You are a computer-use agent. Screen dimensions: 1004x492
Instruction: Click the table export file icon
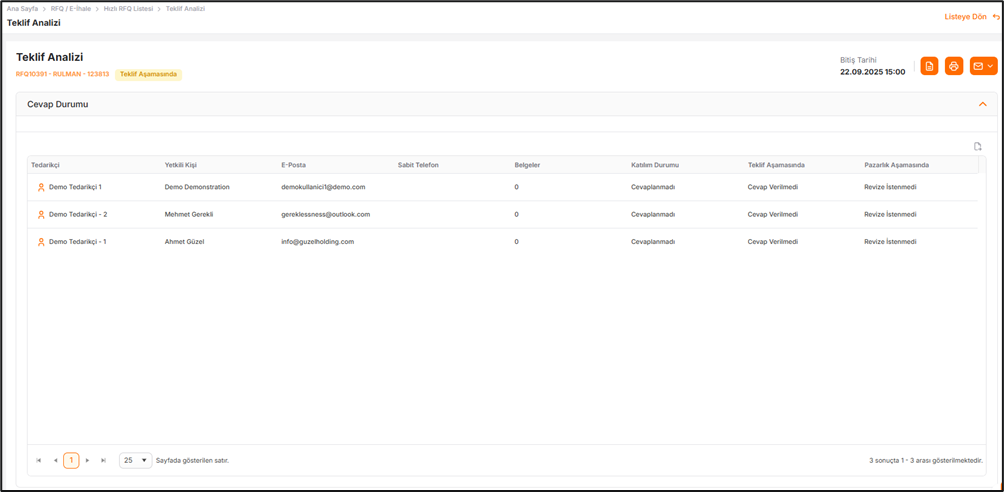978,147
